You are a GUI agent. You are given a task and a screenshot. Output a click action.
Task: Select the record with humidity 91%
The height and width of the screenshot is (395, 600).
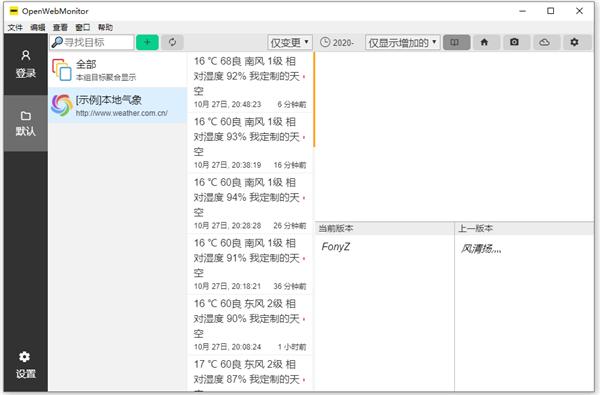(250, 264)
